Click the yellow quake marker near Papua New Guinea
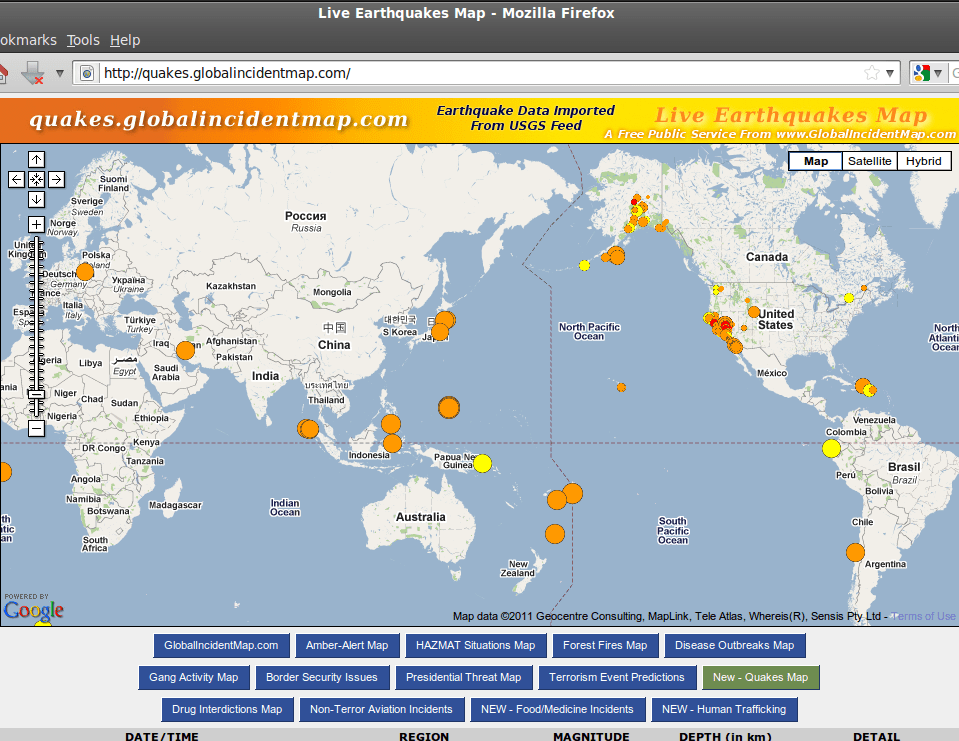Image resolution: width=959 pixels, height=741 pixels. click(483, 463)
